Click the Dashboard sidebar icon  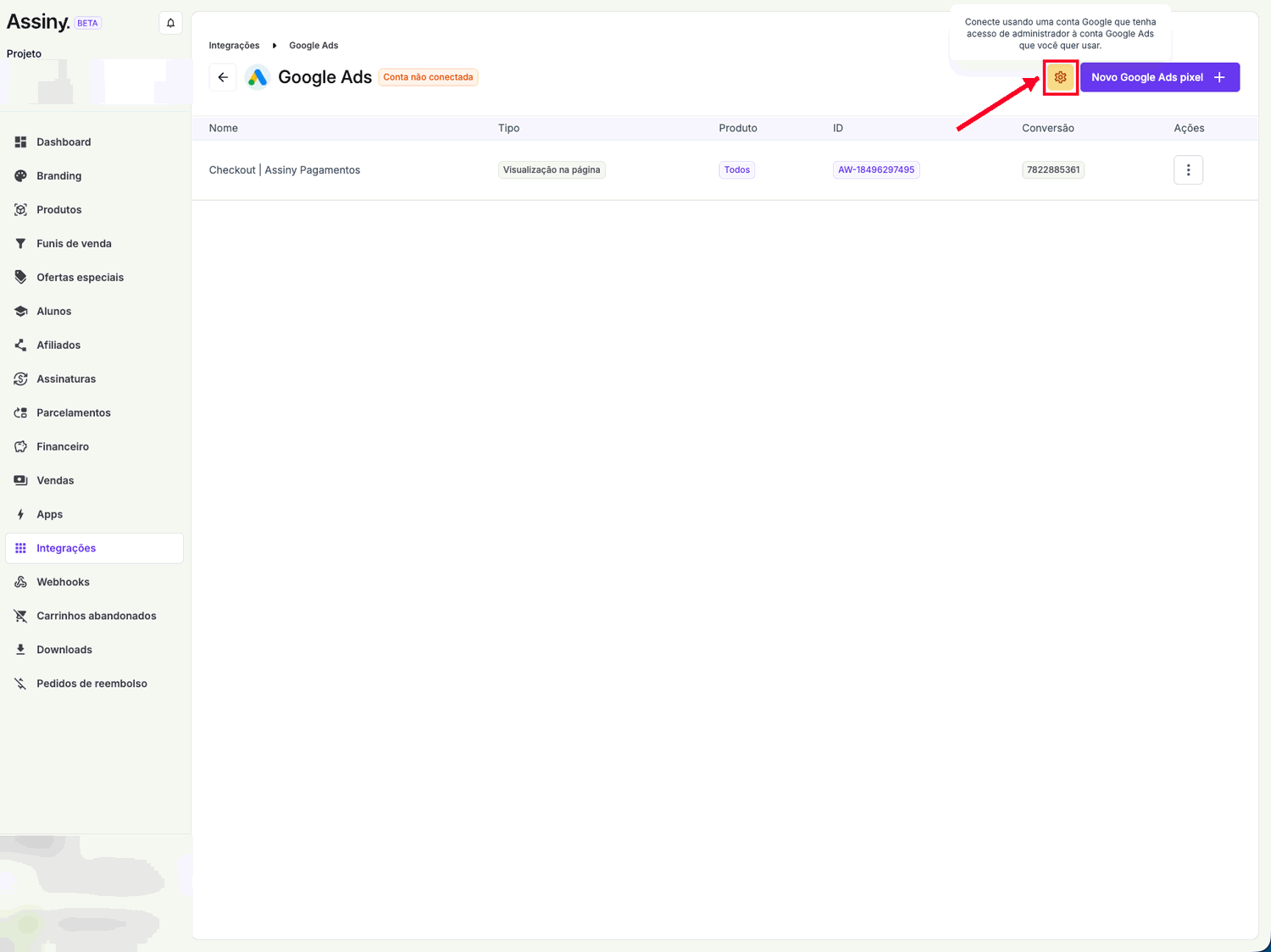coord(21,142)
